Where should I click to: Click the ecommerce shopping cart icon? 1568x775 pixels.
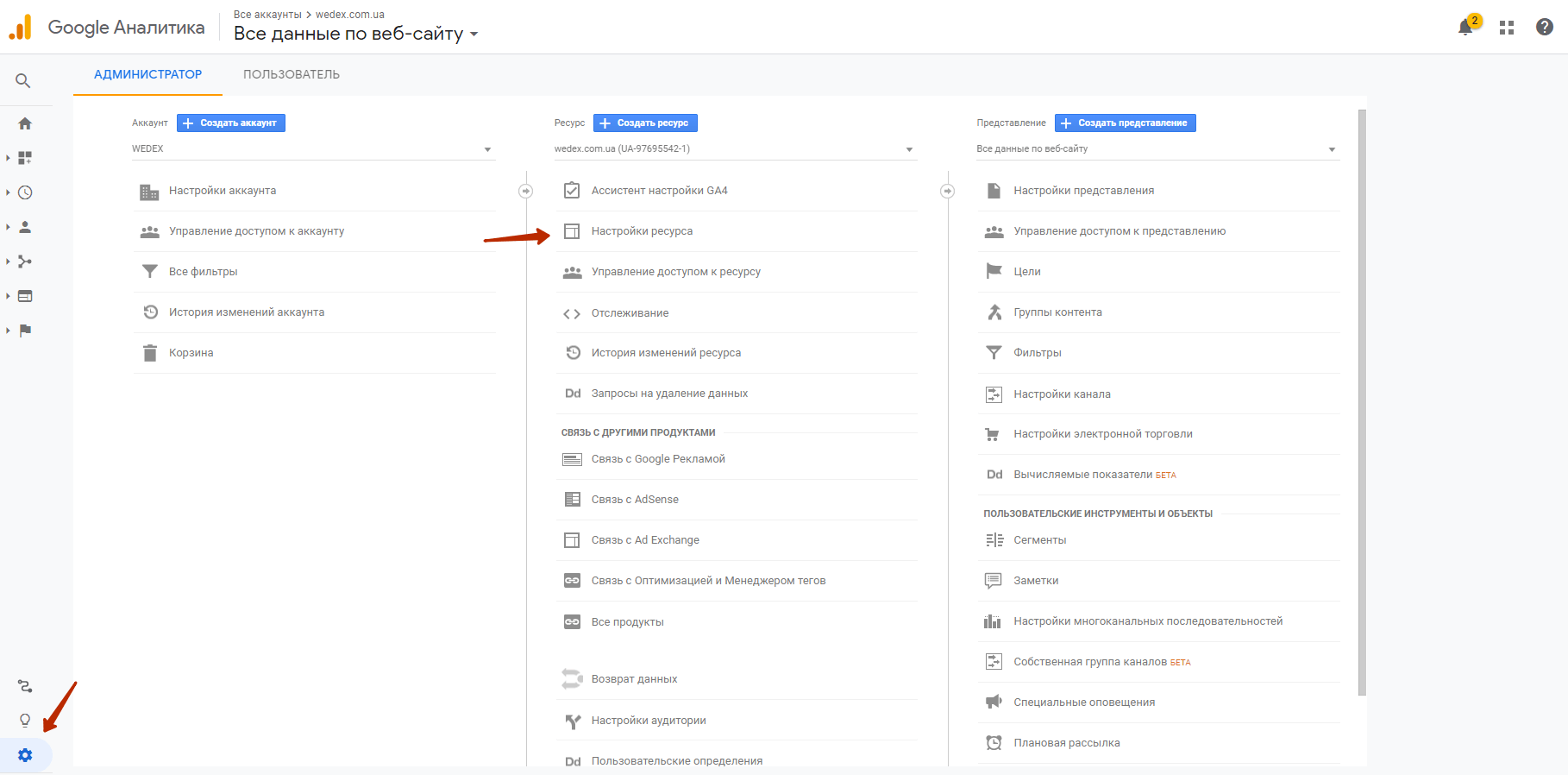point(994,434)
